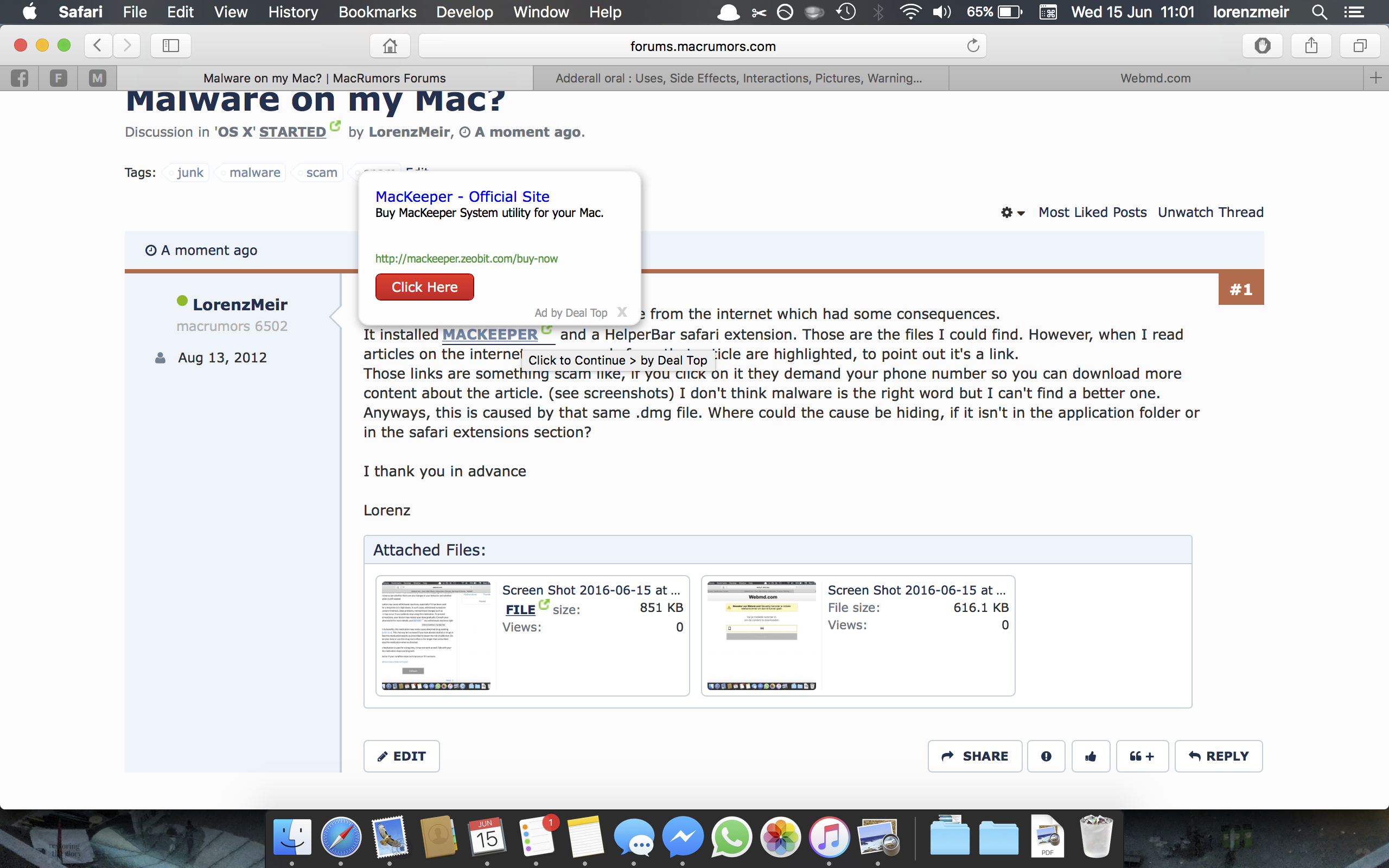Click the forums.macrumors.com address field
The height and width of the screenshot is (868, 1389).
pyautogui.click(x=703, y=46)
